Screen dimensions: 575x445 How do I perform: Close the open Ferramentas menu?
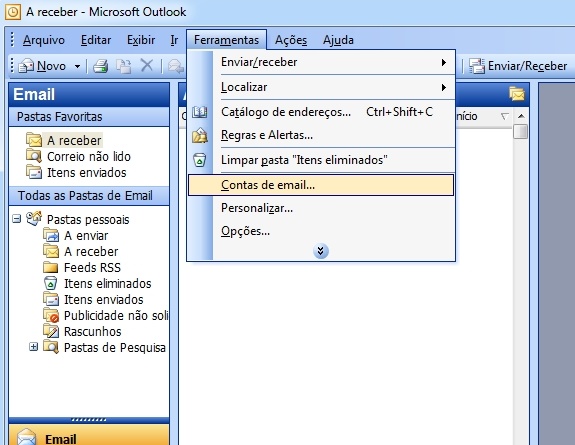coord(226,40)
